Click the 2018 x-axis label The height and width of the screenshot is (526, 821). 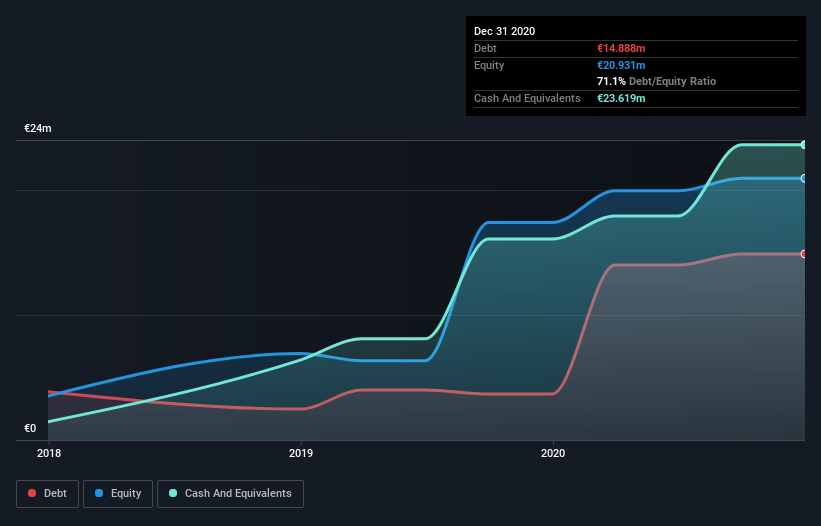[x=49, y=453]
